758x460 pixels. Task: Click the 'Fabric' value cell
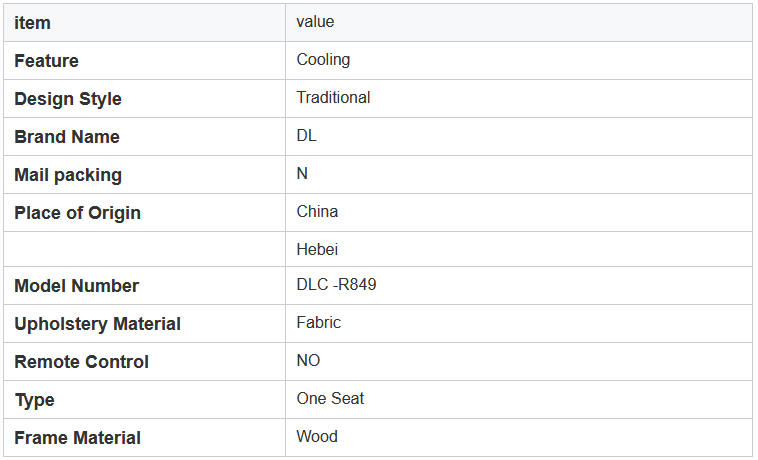(519, 324)
